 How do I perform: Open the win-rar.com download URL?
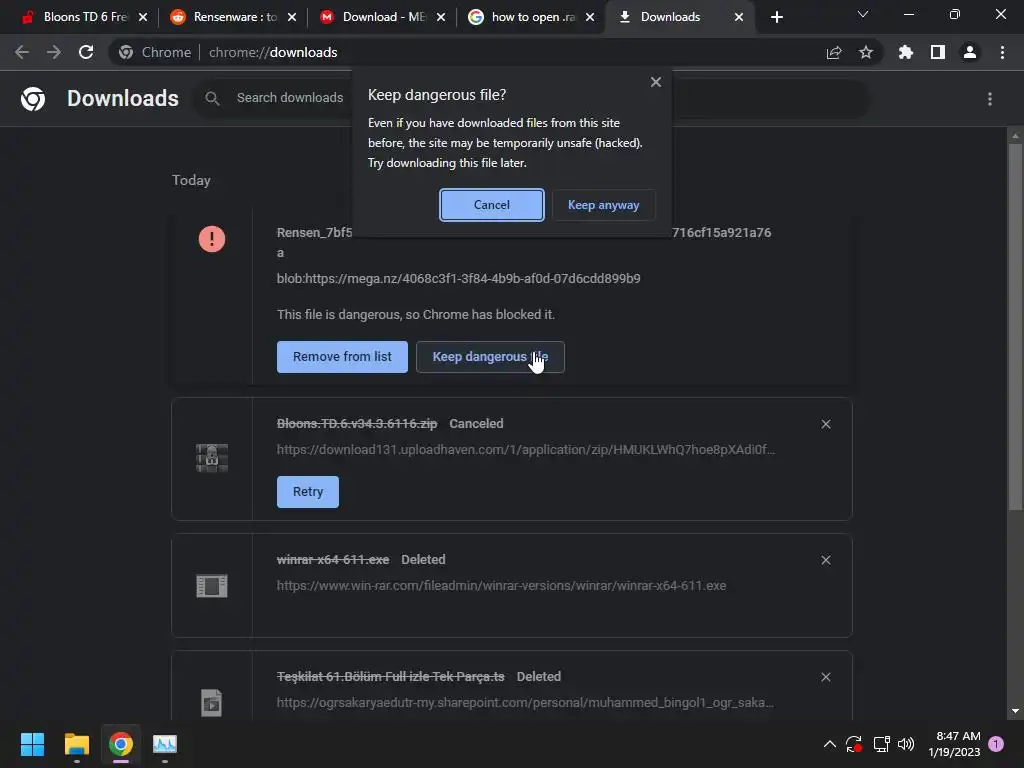pyautogui.click(x=501, y=586)
